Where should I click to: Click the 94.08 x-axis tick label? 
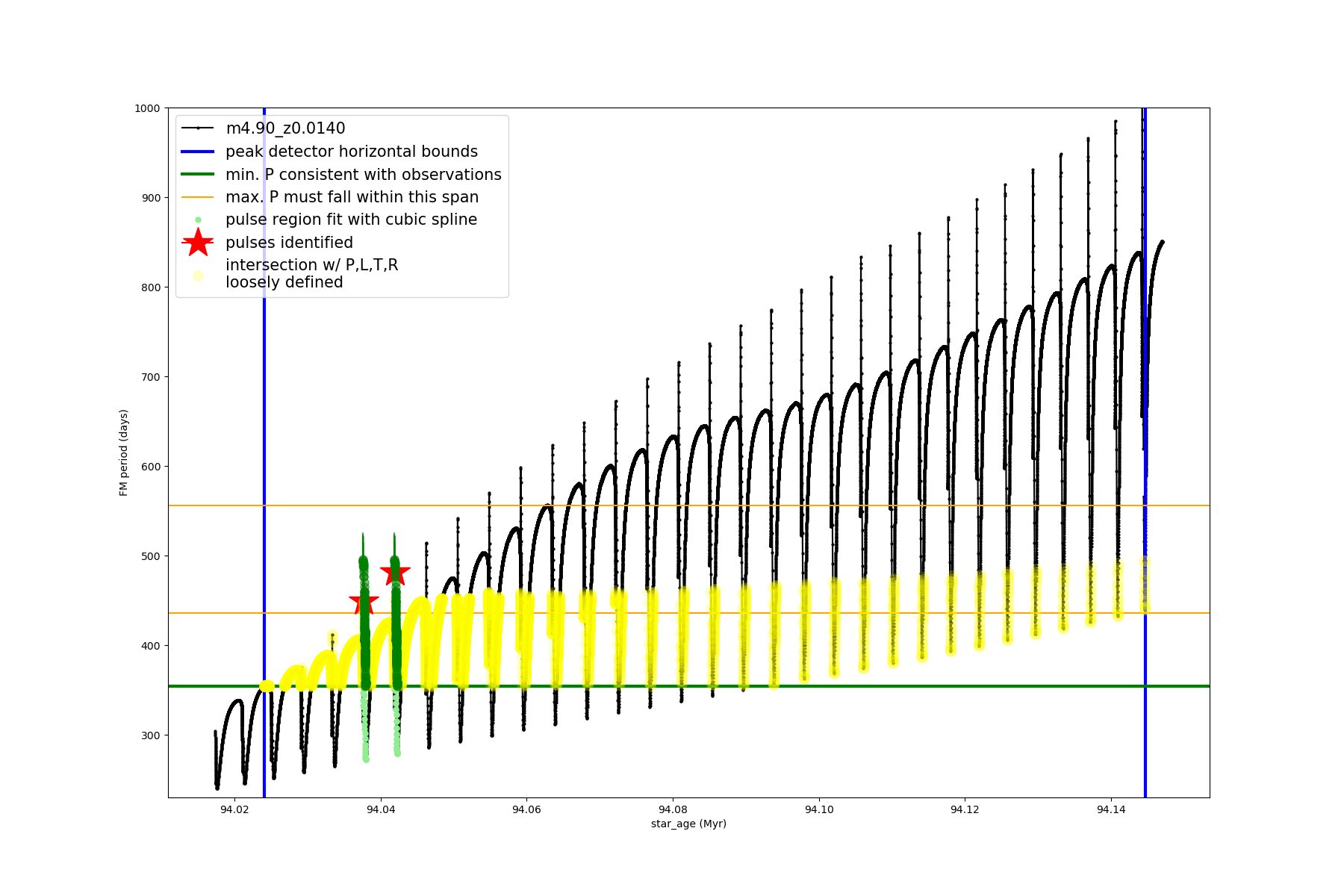673,810
